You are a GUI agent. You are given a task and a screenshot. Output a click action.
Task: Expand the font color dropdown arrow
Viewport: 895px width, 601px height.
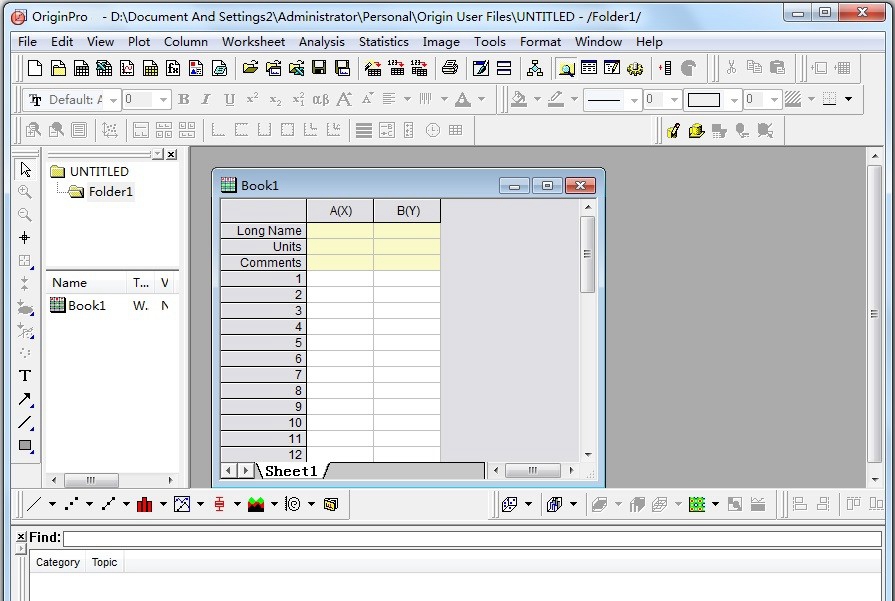(482, 99)
